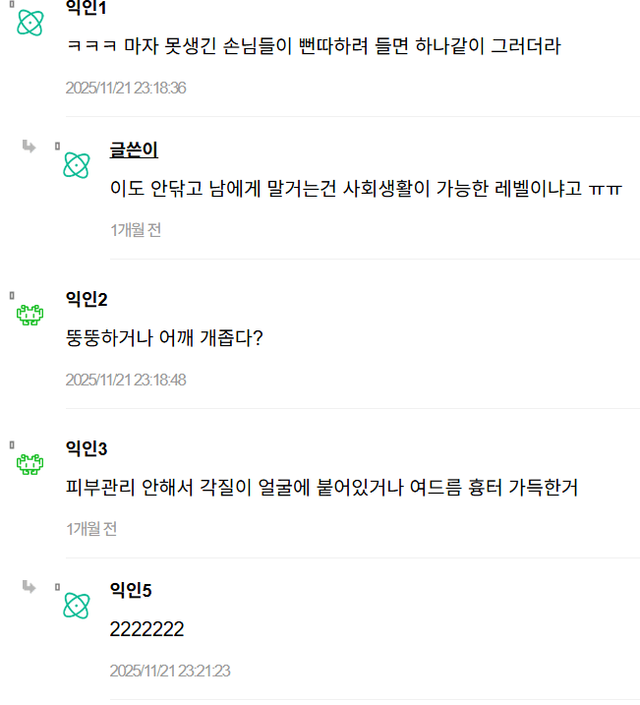Click the reply arrow beside 글쓴이's comment
Image resolution: width=640 pixels, height=705 pixels.
point(29,147)
